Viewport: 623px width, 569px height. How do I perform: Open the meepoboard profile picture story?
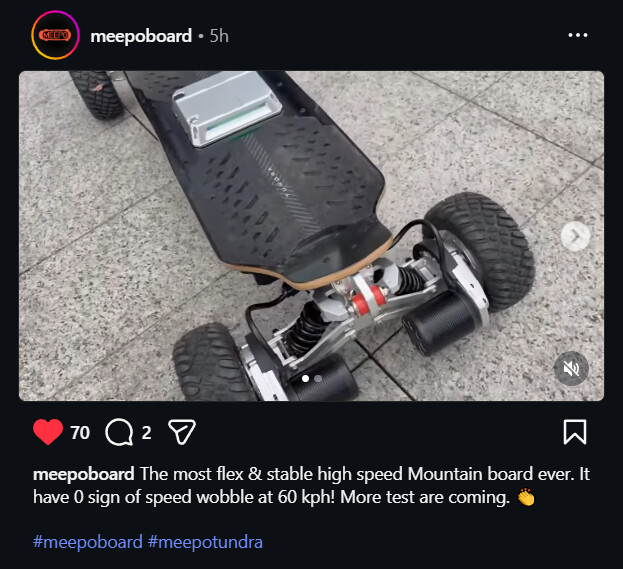pyautogui.click(x=55, y=35)
